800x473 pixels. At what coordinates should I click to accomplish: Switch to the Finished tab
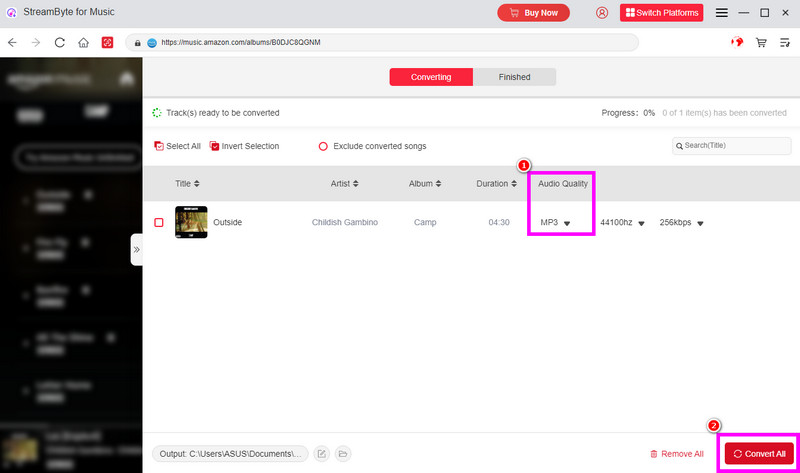click(514, 77)
